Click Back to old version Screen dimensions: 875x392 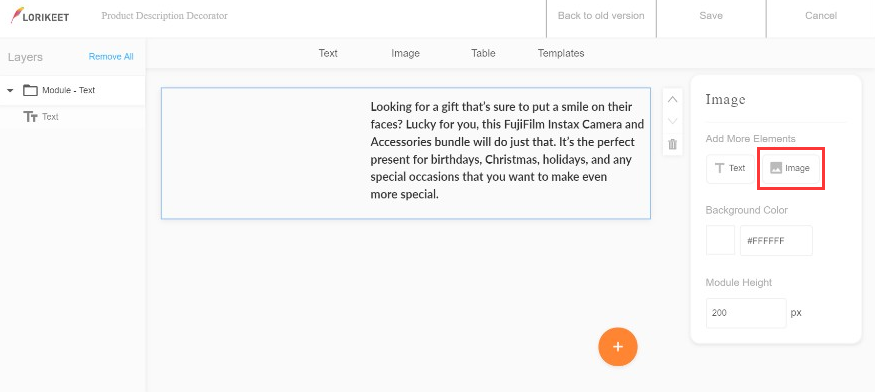coord(601,16)
